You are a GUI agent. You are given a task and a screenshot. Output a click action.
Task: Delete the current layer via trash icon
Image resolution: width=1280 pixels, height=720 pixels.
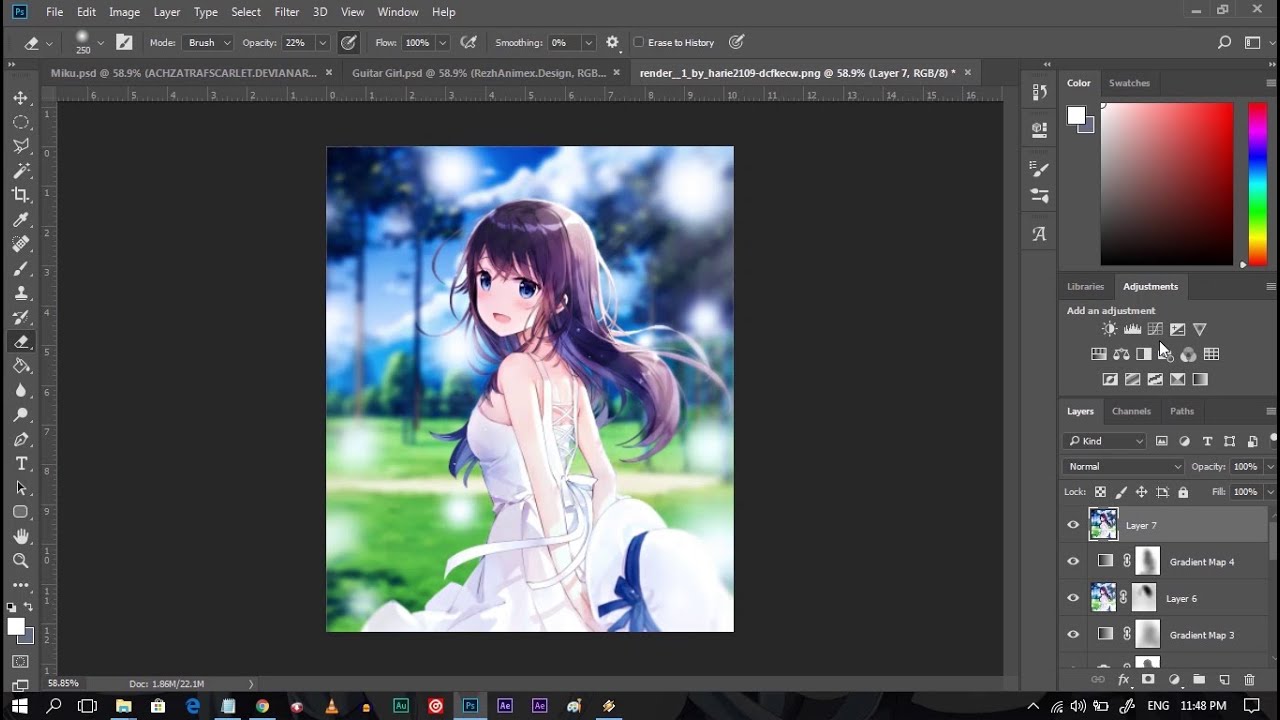click(1249, 680)
